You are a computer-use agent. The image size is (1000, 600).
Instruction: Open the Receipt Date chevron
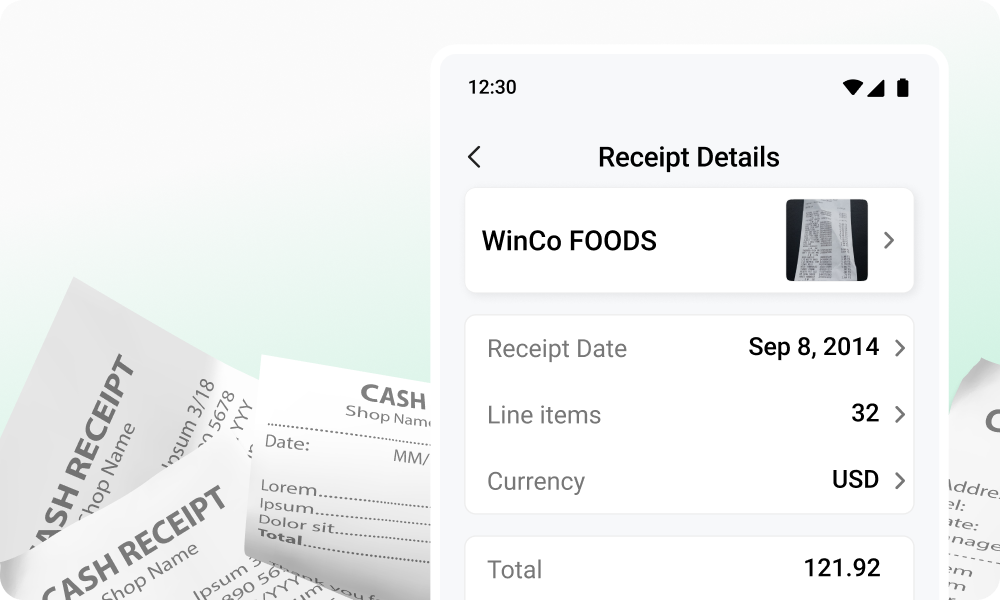pos(899,348)
